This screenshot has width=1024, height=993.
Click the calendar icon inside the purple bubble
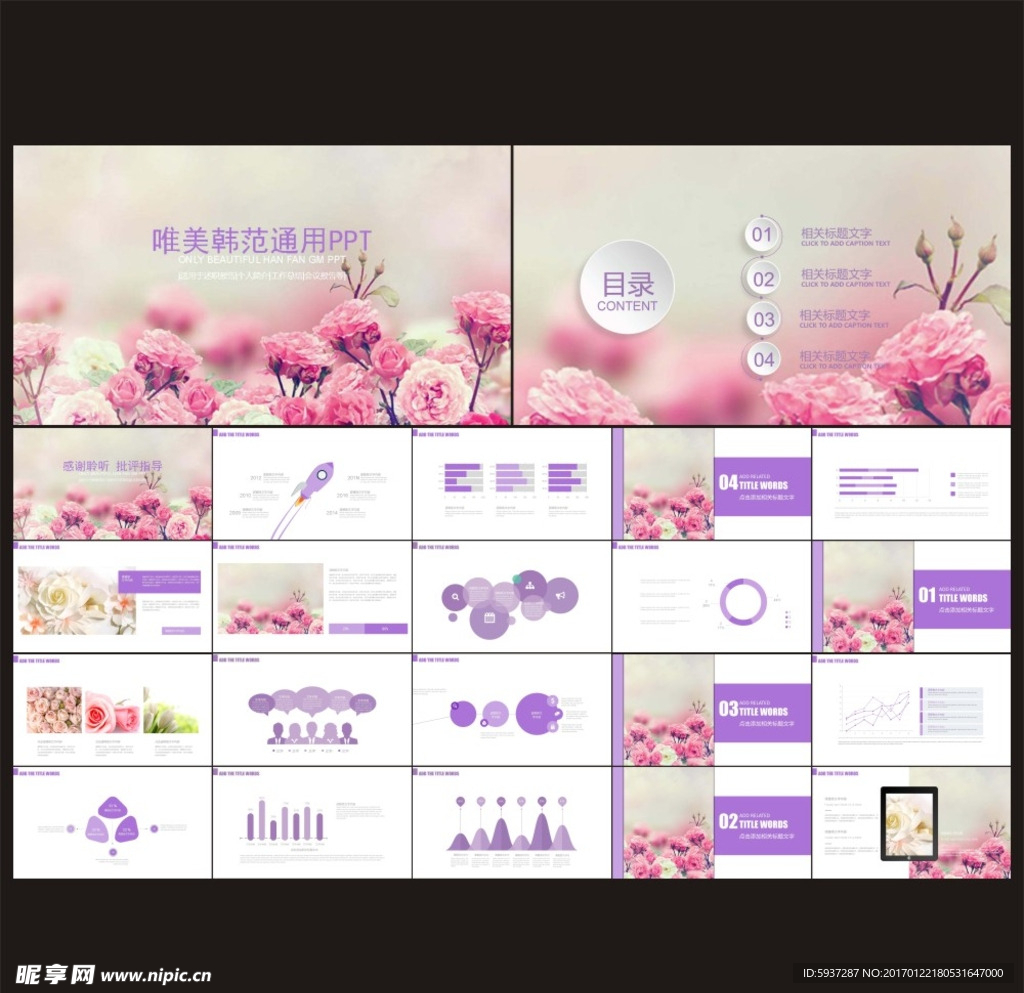489,617
